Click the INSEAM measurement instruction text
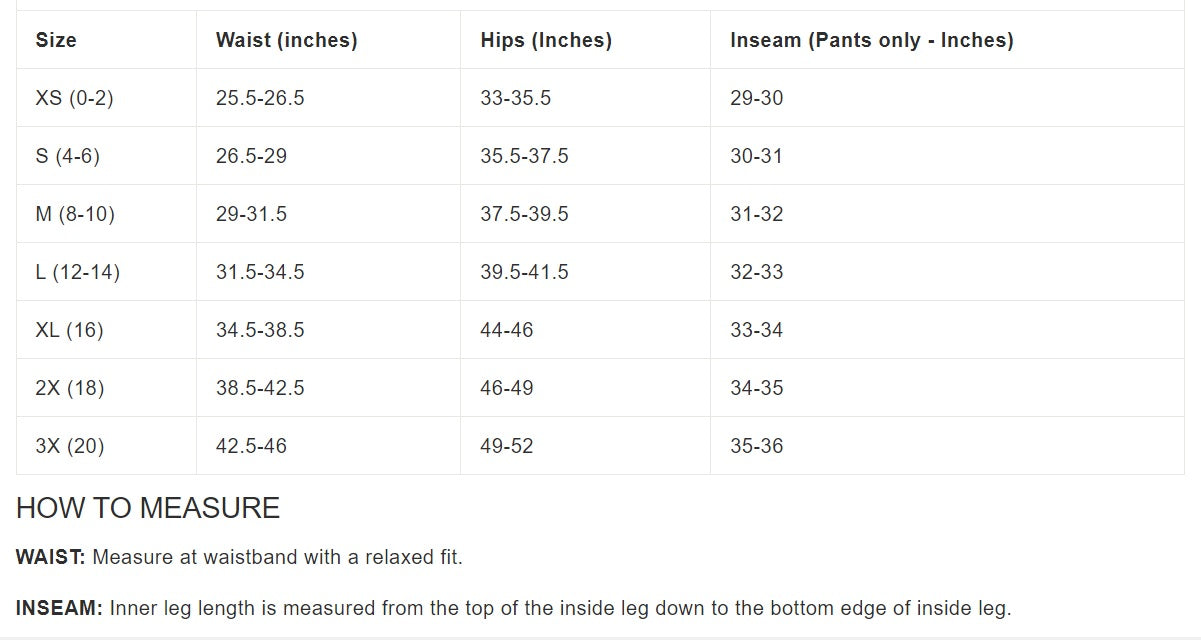 (514, 608)
